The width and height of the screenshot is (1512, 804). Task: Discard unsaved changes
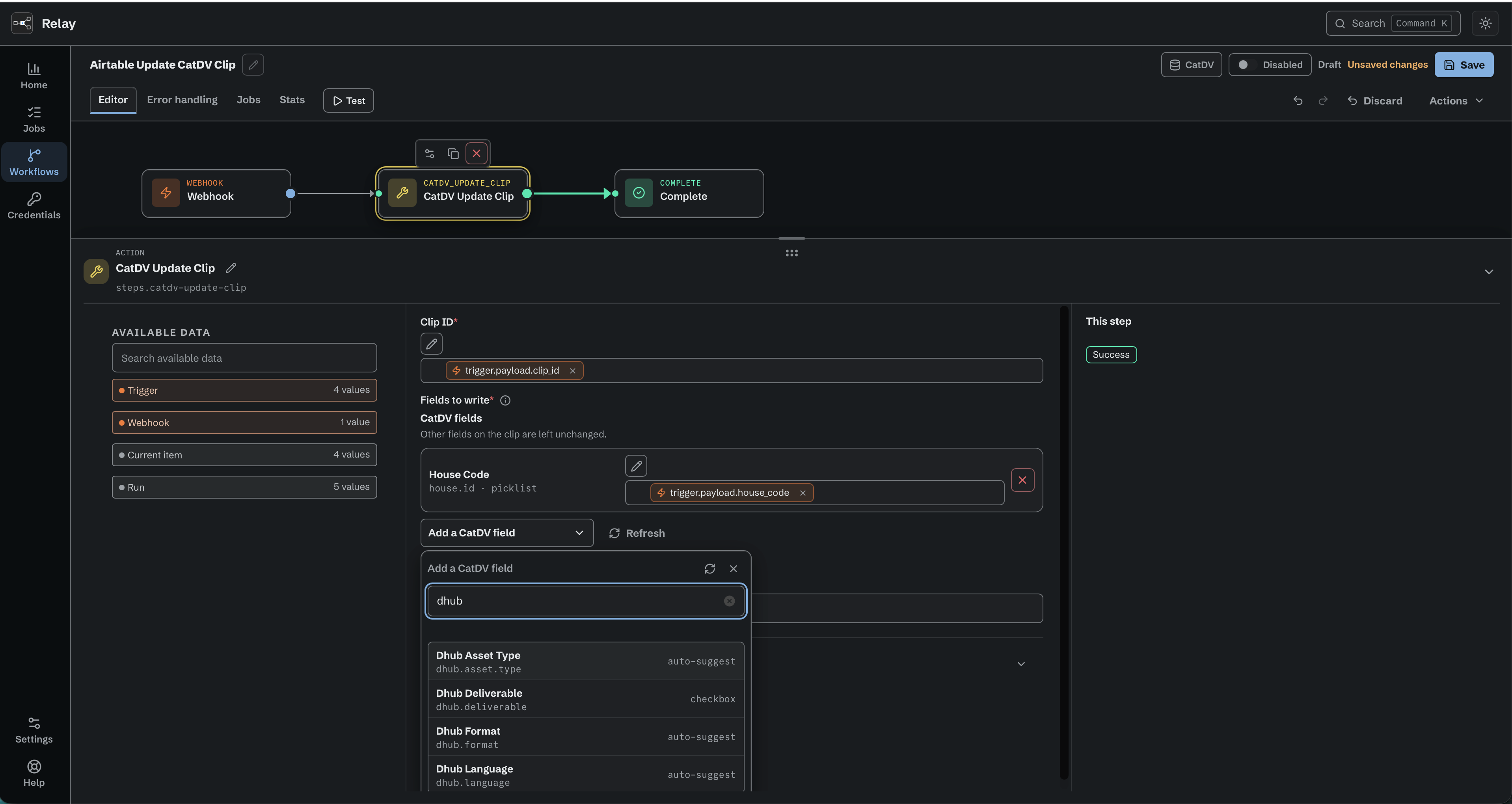(1375, 101)
